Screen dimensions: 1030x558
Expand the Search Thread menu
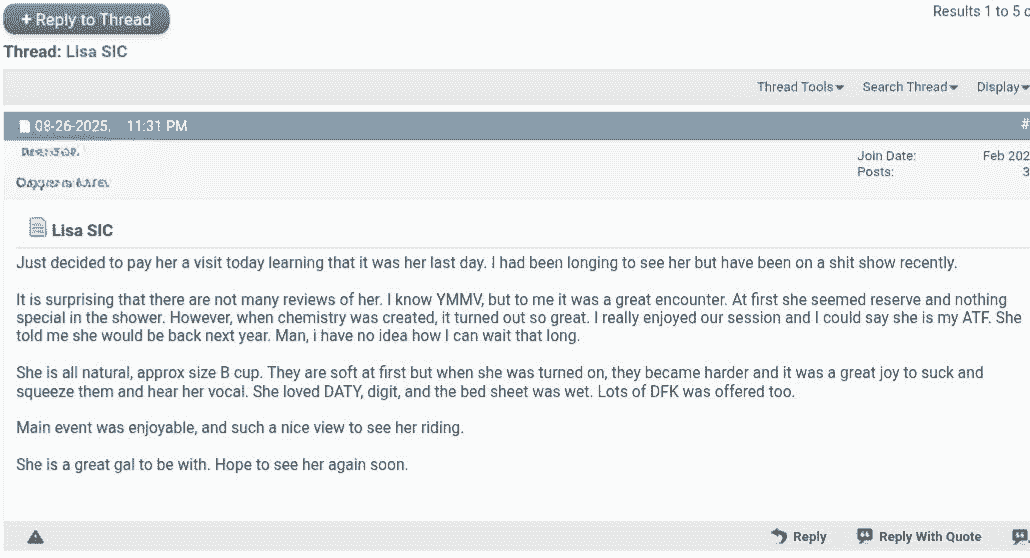click(x=910, y=87)
